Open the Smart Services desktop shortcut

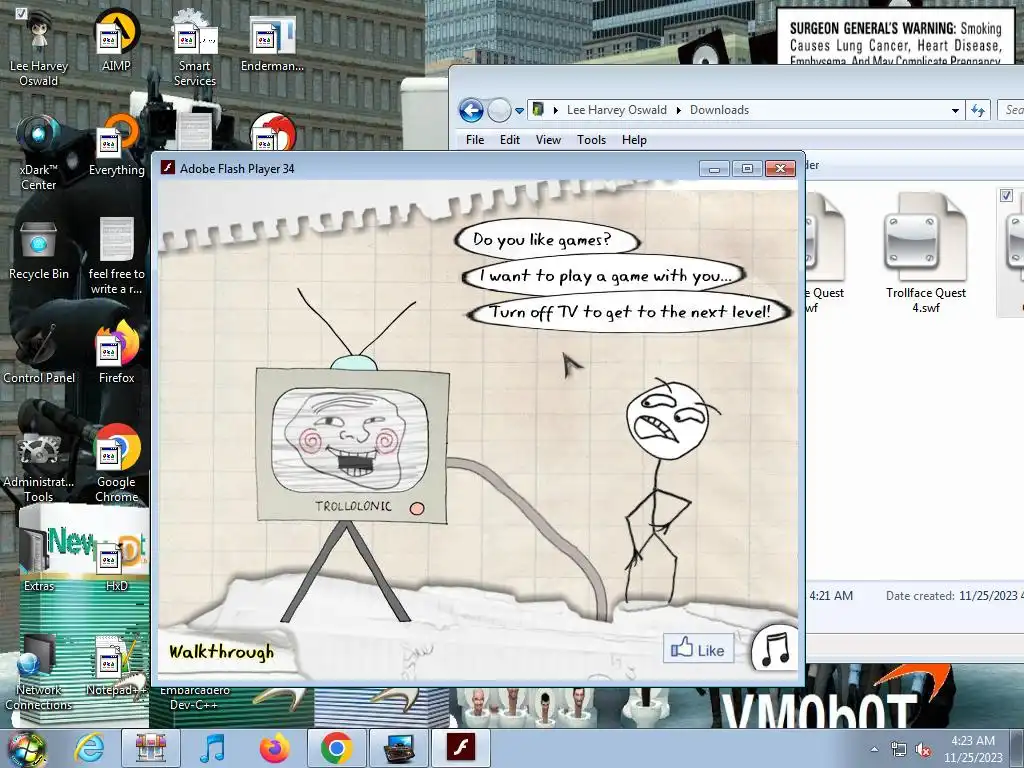click(x=195, y=47)
